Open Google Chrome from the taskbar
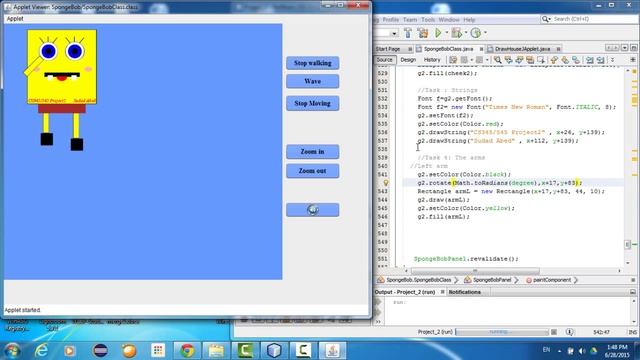640x360 pixels. click(x=187, y=351)
